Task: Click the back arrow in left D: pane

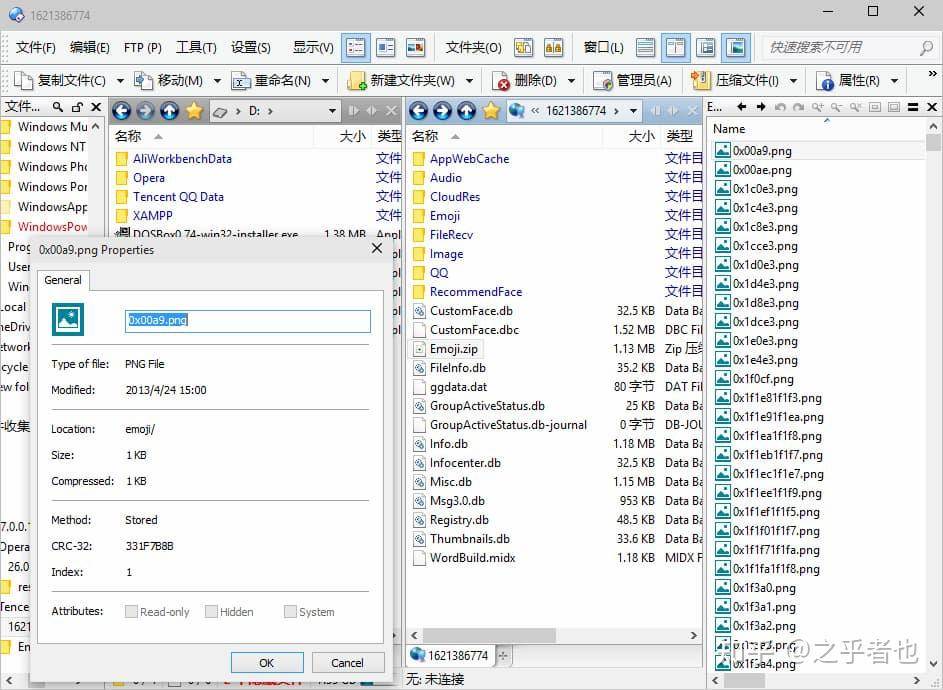Action: tap(121, 111)
